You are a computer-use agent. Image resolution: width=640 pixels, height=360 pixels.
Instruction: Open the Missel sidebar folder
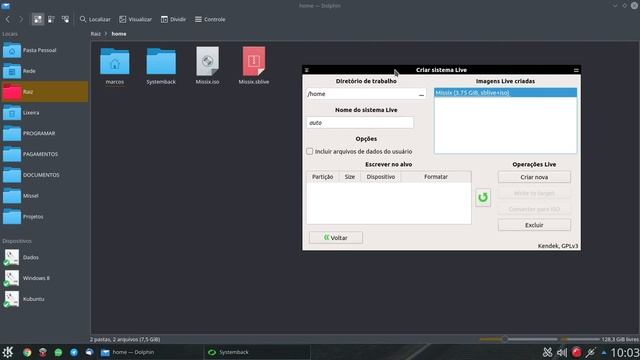pyautogui.click(x=44, y=196)
